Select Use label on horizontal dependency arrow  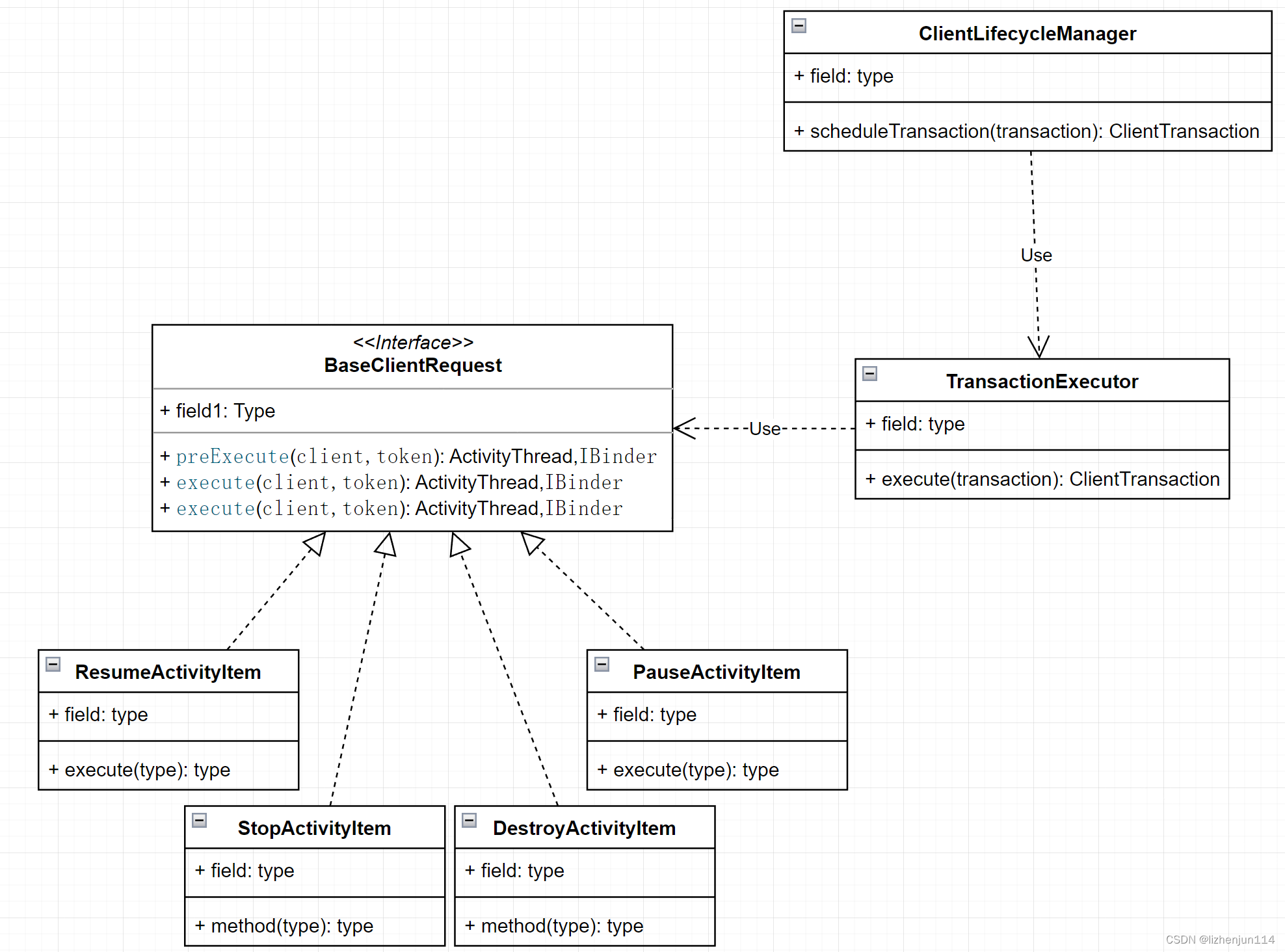765,429
